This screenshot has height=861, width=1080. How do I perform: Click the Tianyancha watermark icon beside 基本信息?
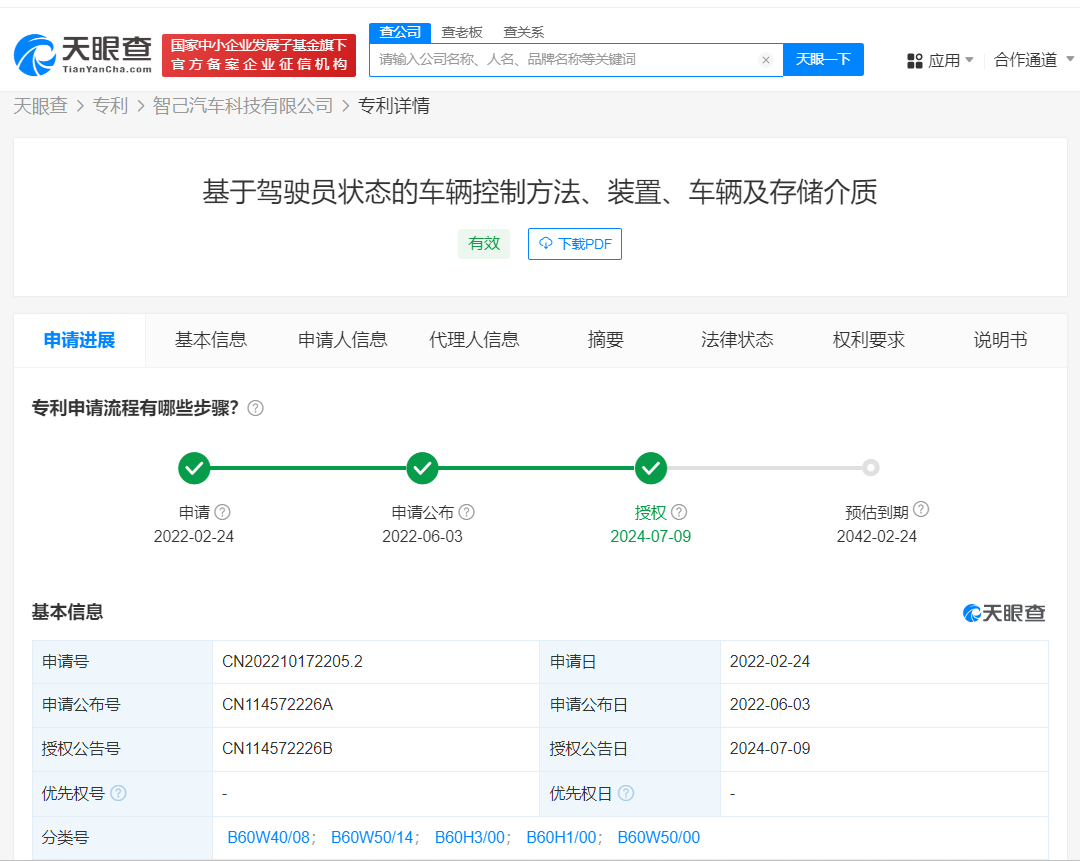pos(970,612)
